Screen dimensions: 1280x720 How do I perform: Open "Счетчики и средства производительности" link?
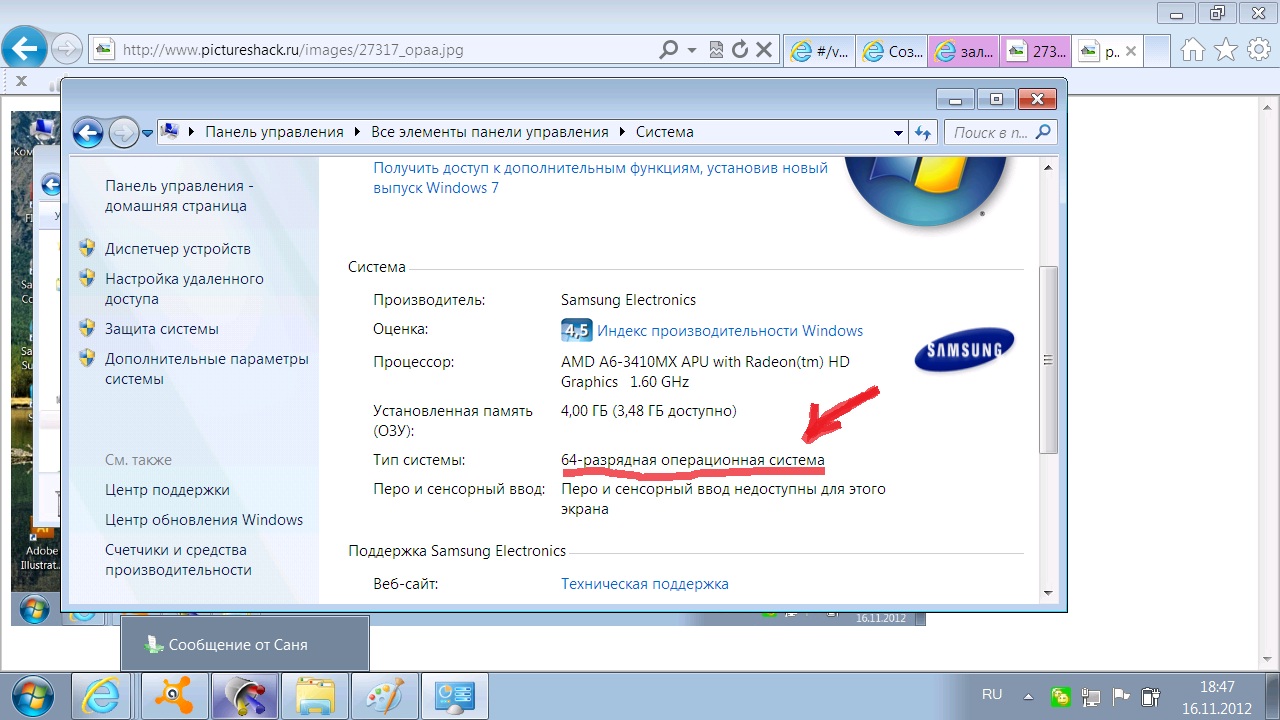(178, 560)
